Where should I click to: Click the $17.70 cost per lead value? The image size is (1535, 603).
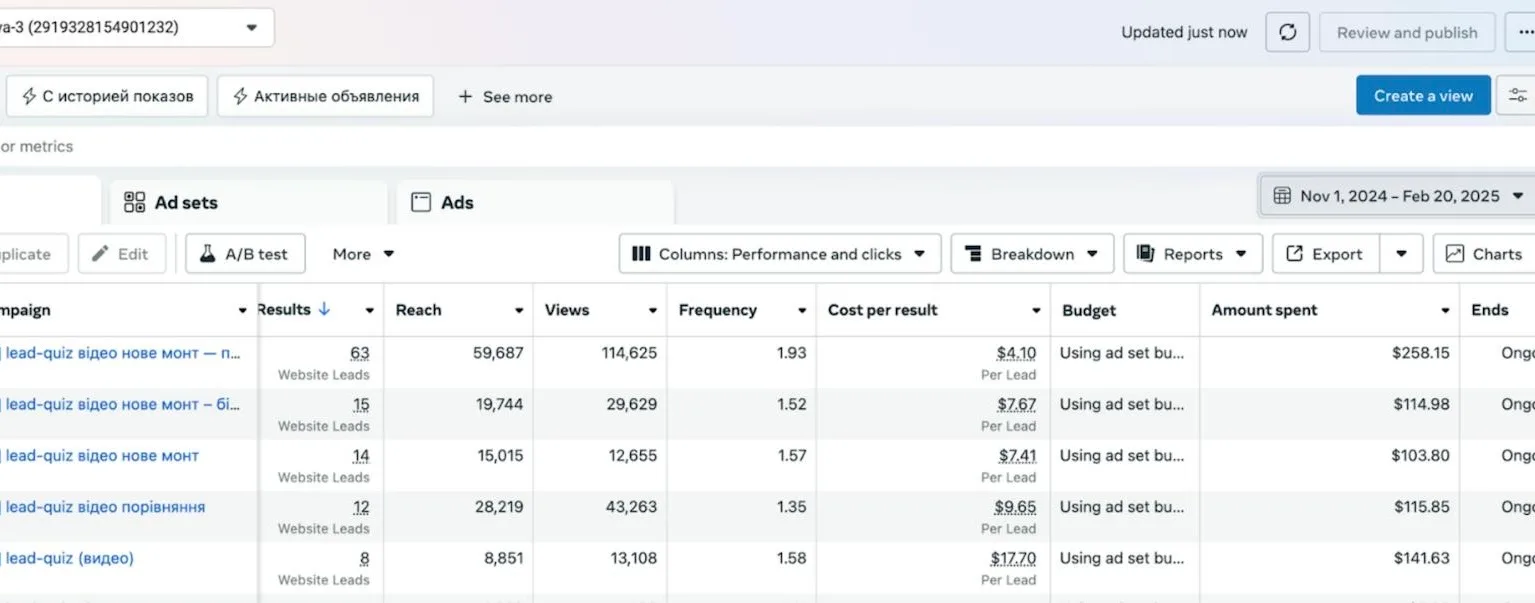[1013, 558]
